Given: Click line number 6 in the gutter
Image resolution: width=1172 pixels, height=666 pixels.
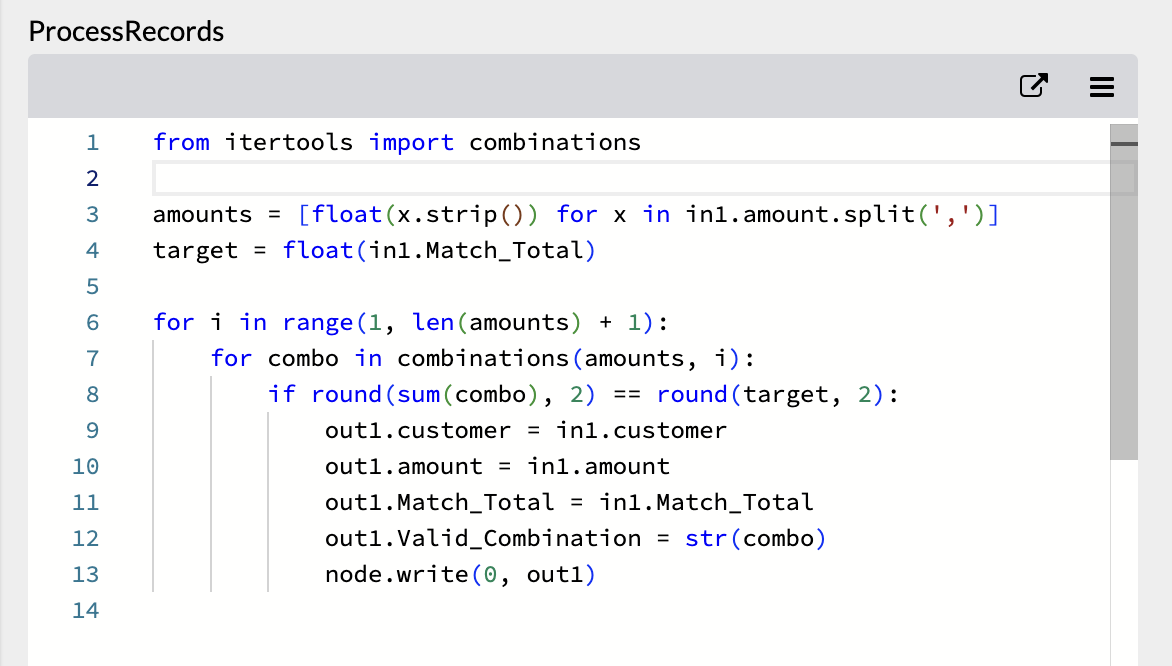Looking at the screenshot, I should pos(92,322).
